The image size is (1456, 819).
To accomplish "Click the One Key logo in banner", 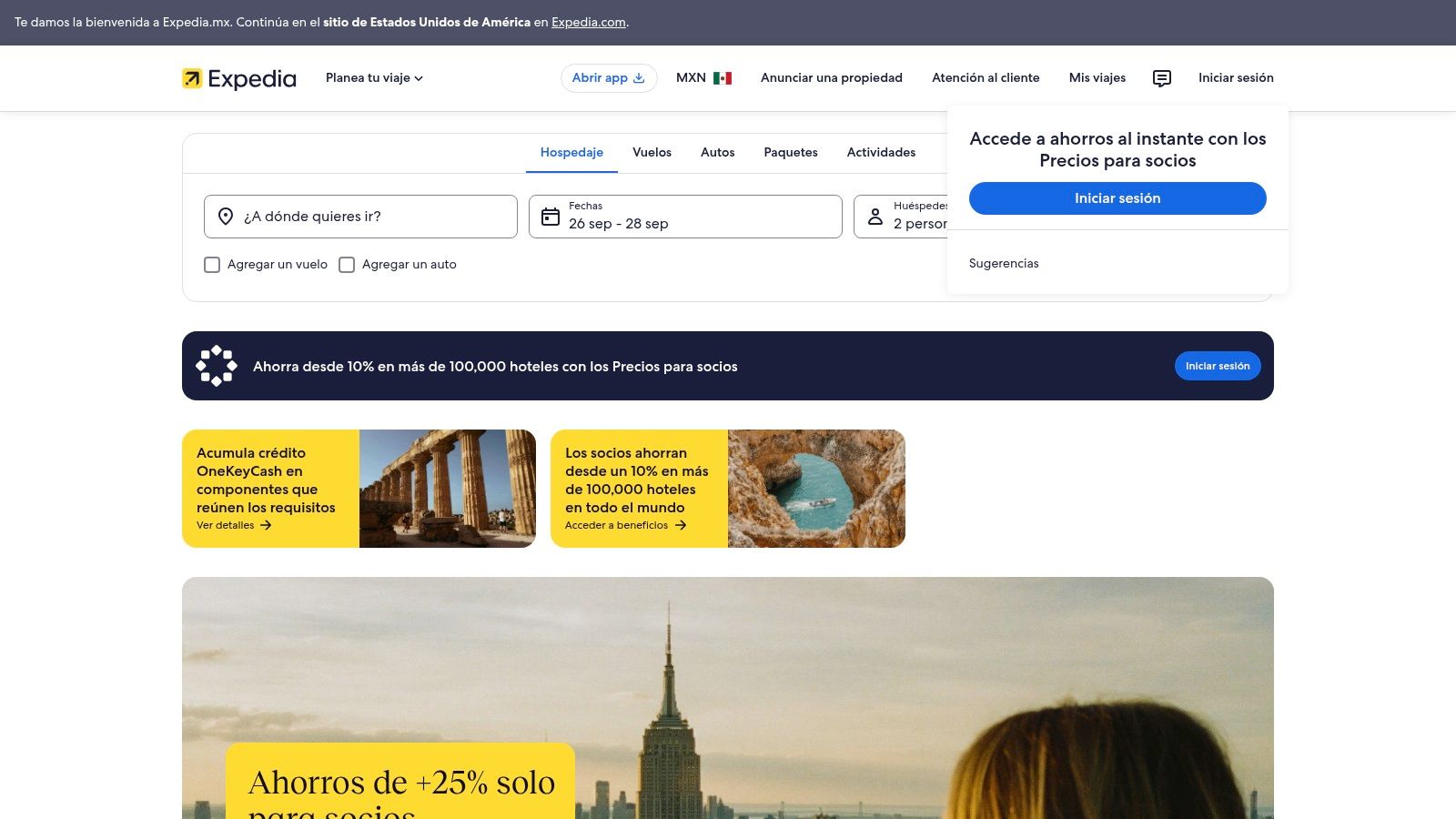I will pyautogui.click(x=217, y=366).
